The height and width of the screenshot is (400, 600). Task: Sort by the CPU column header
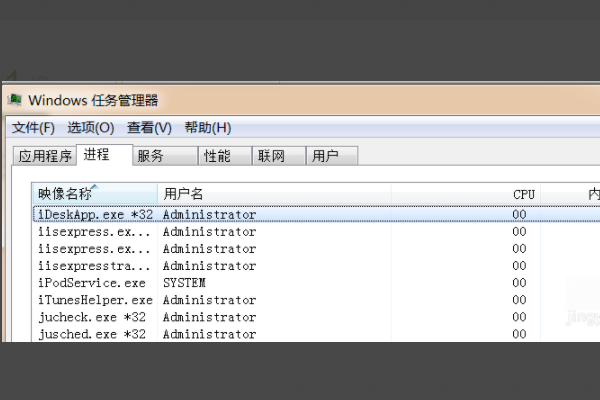coord(524,193)
